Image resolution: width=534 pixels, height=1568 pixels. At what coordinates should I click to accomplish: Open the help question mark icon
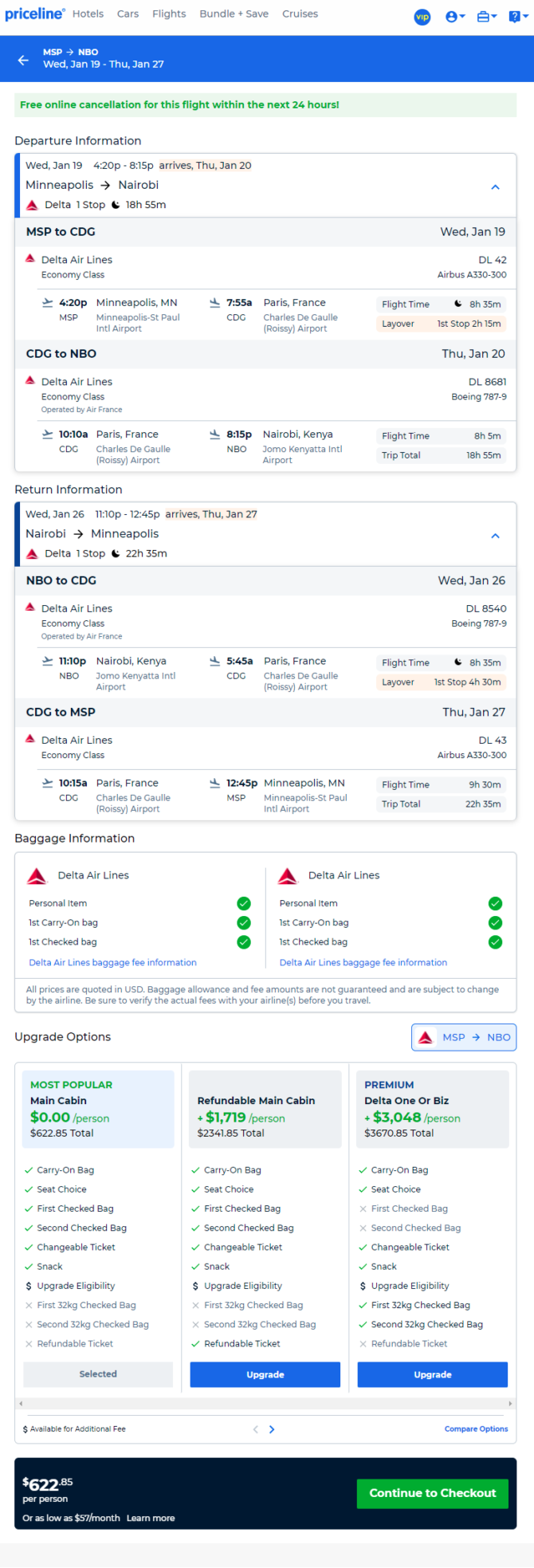(x=517, y=17)
